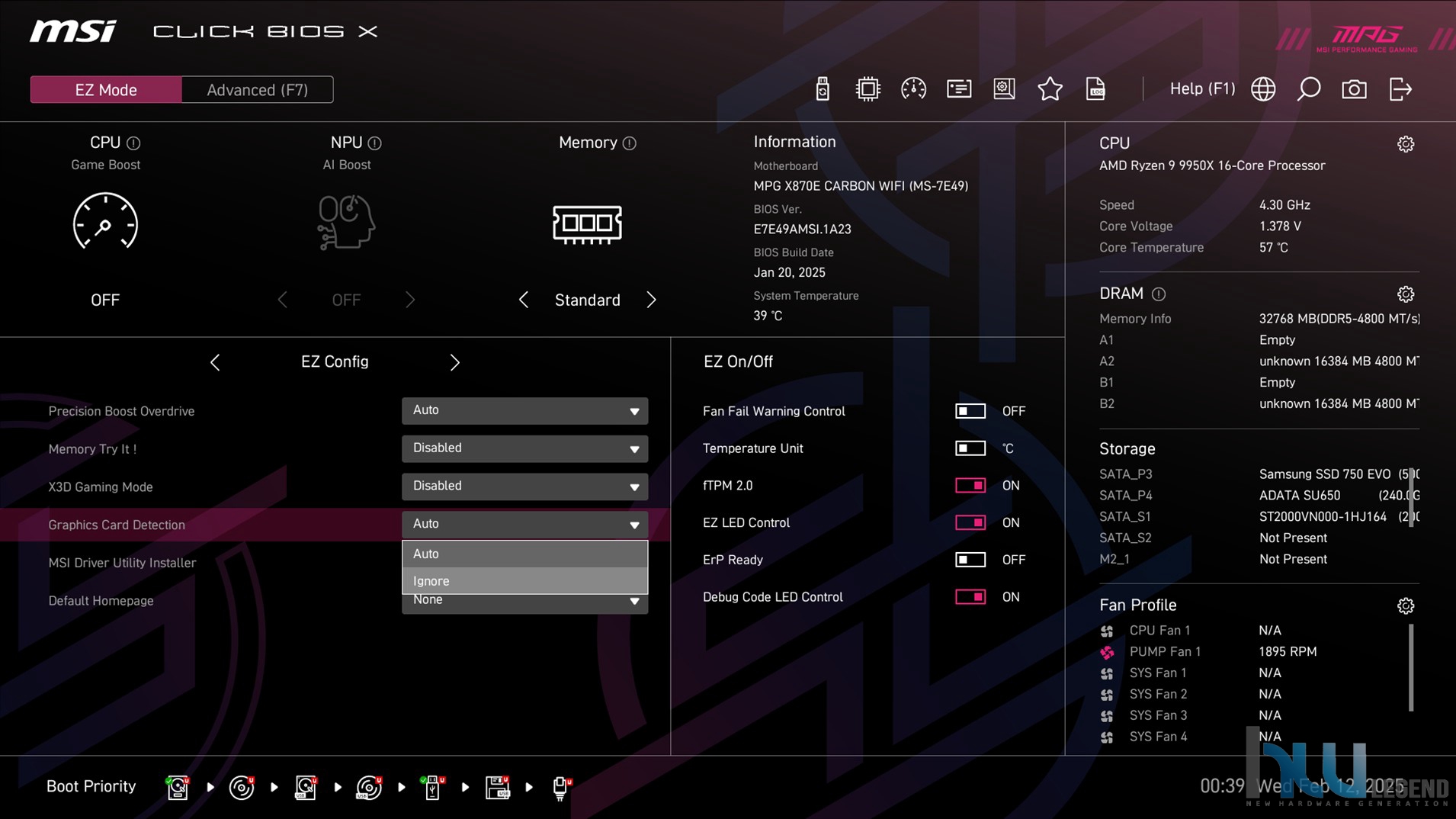Screen dimensions: 1456x819
Task: Show info for Memory profile
Action: [629, 143]
